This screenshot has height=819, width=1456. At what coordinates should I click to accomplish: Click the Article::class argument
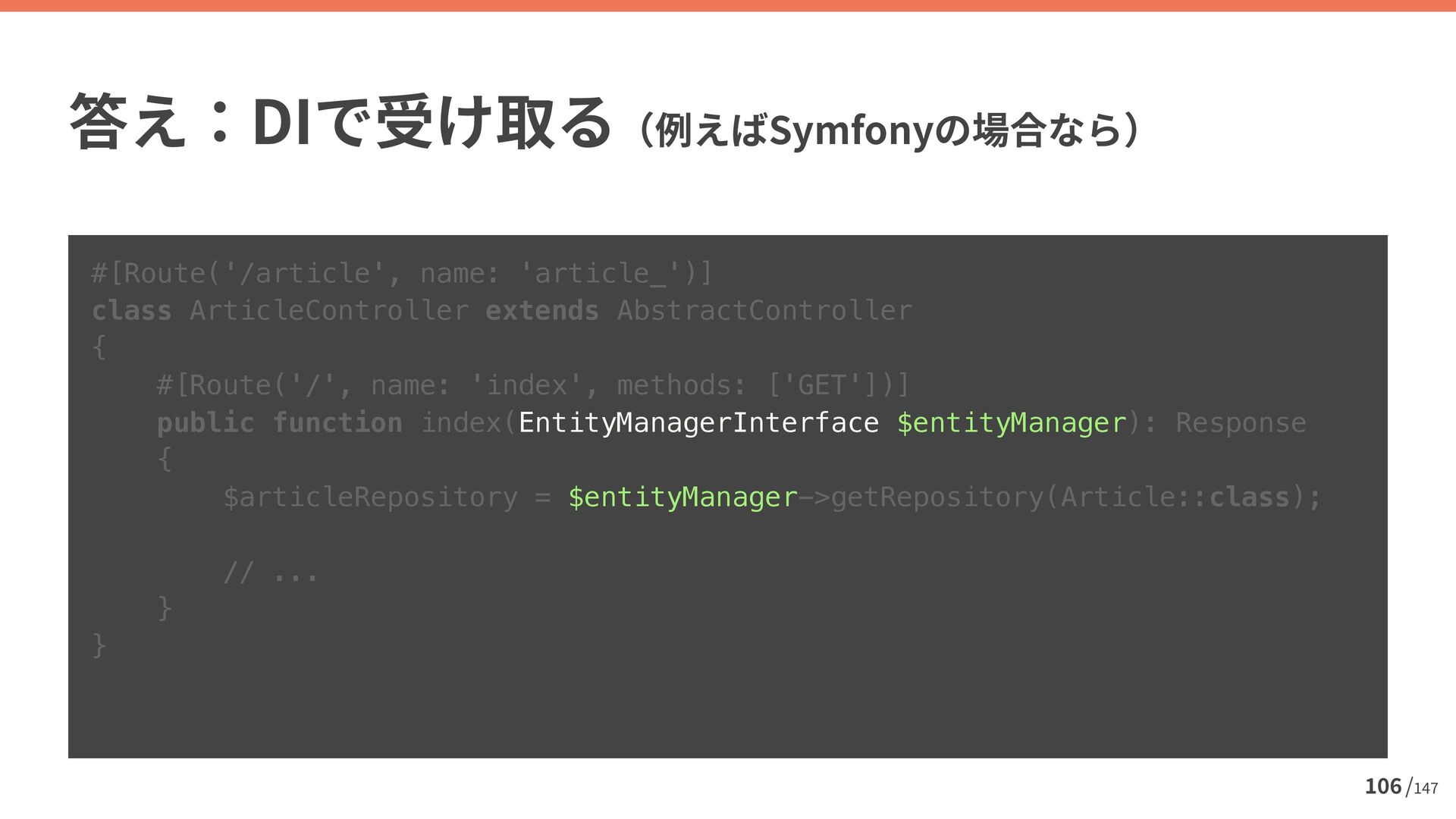pos(1175,497)
